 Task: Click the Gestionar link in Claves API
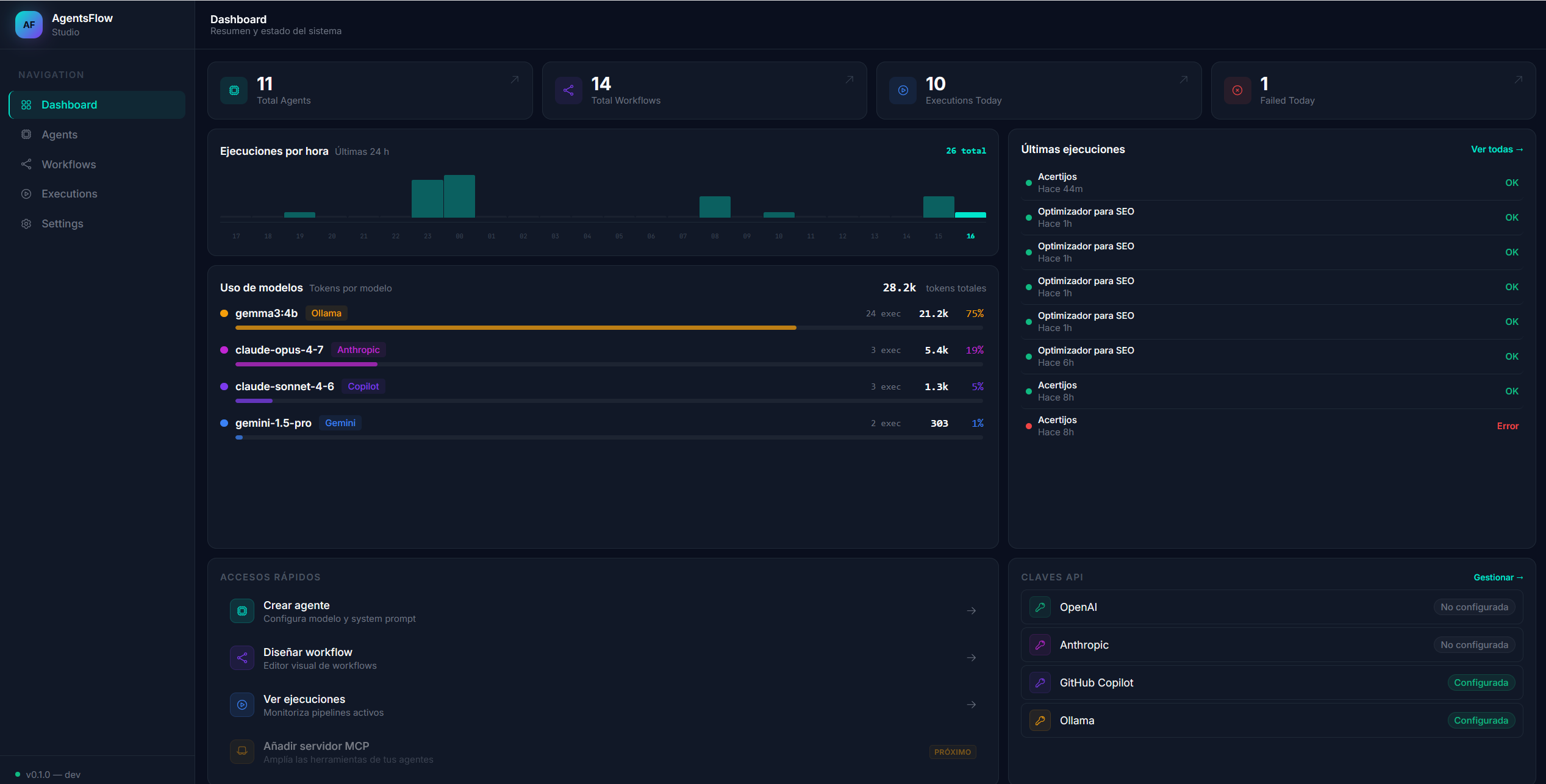tap(1498, 577)
